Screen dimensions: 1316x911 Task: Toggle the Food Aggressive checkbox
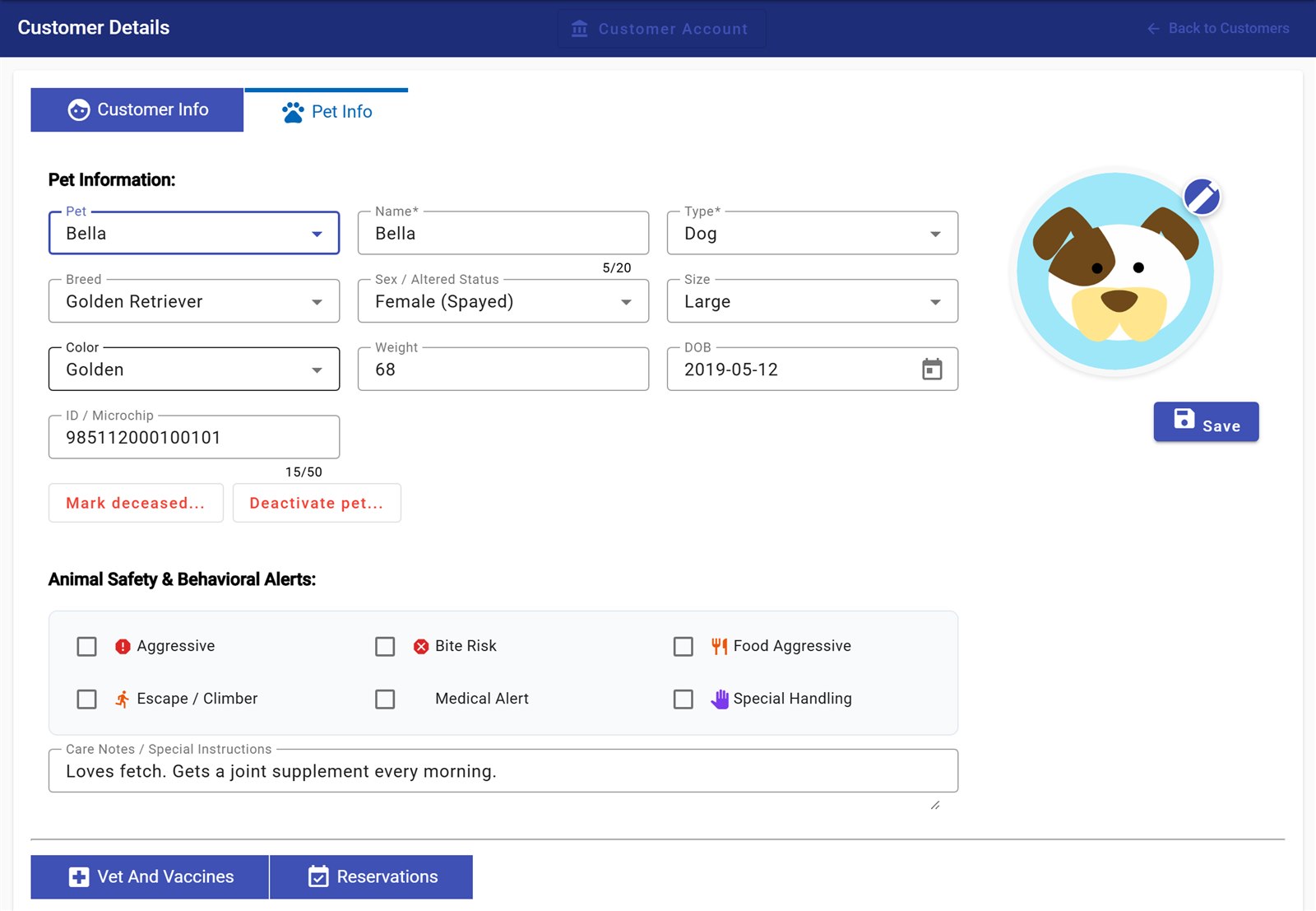tap(683, 647)
